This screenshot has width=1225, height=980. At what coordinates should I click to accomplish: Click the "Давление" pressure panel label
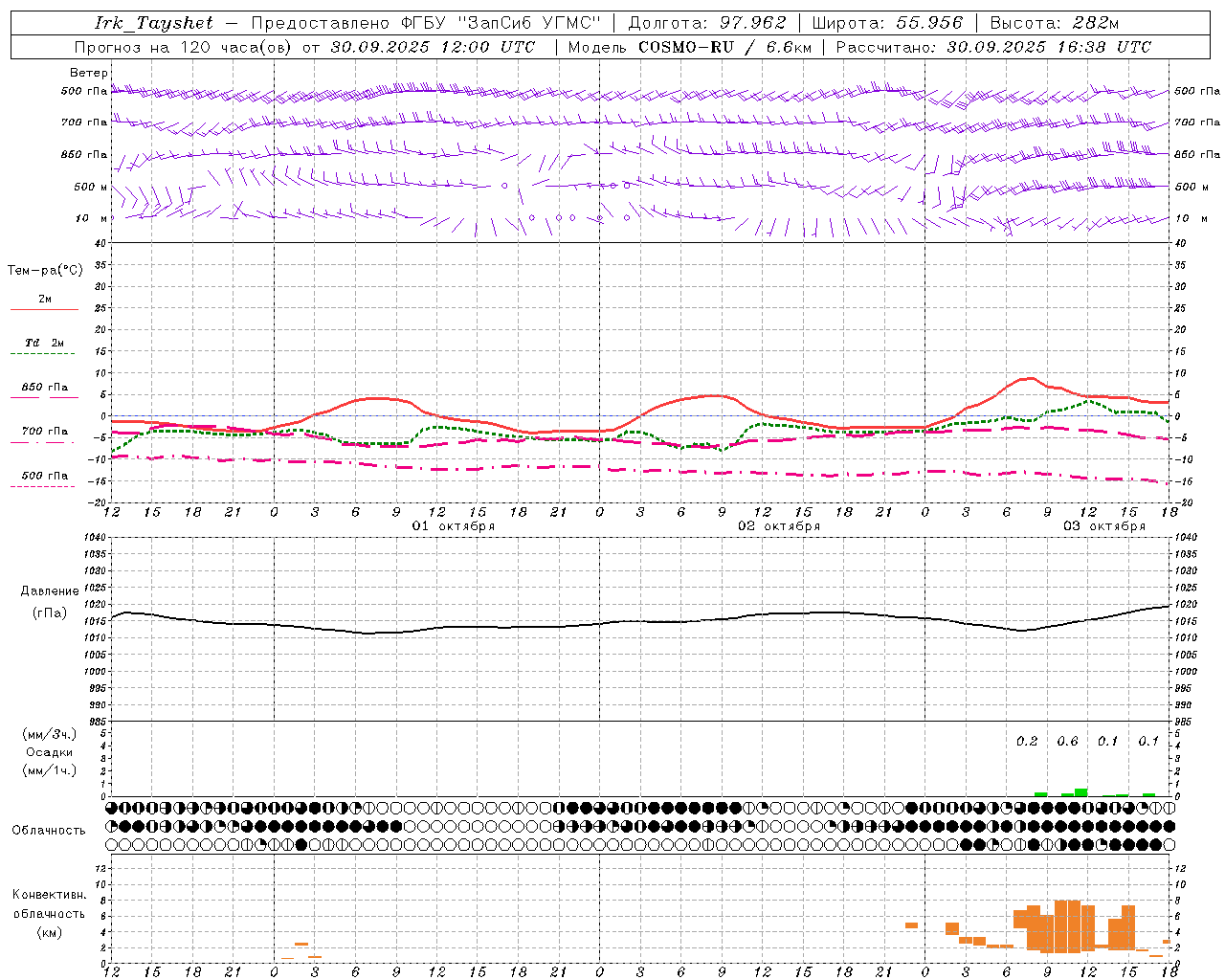50,591
